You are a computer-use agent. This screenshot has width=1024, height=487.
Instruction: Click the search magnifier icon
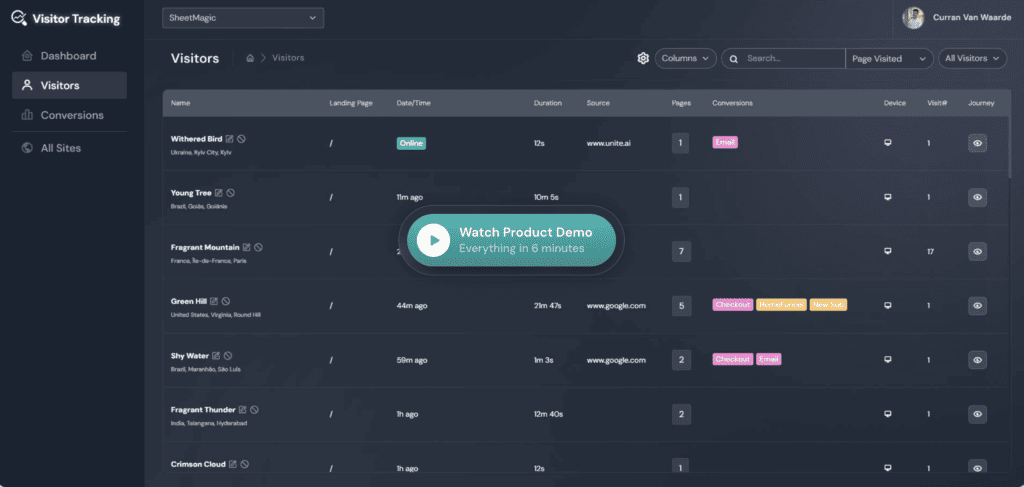[x=733, y=59]
